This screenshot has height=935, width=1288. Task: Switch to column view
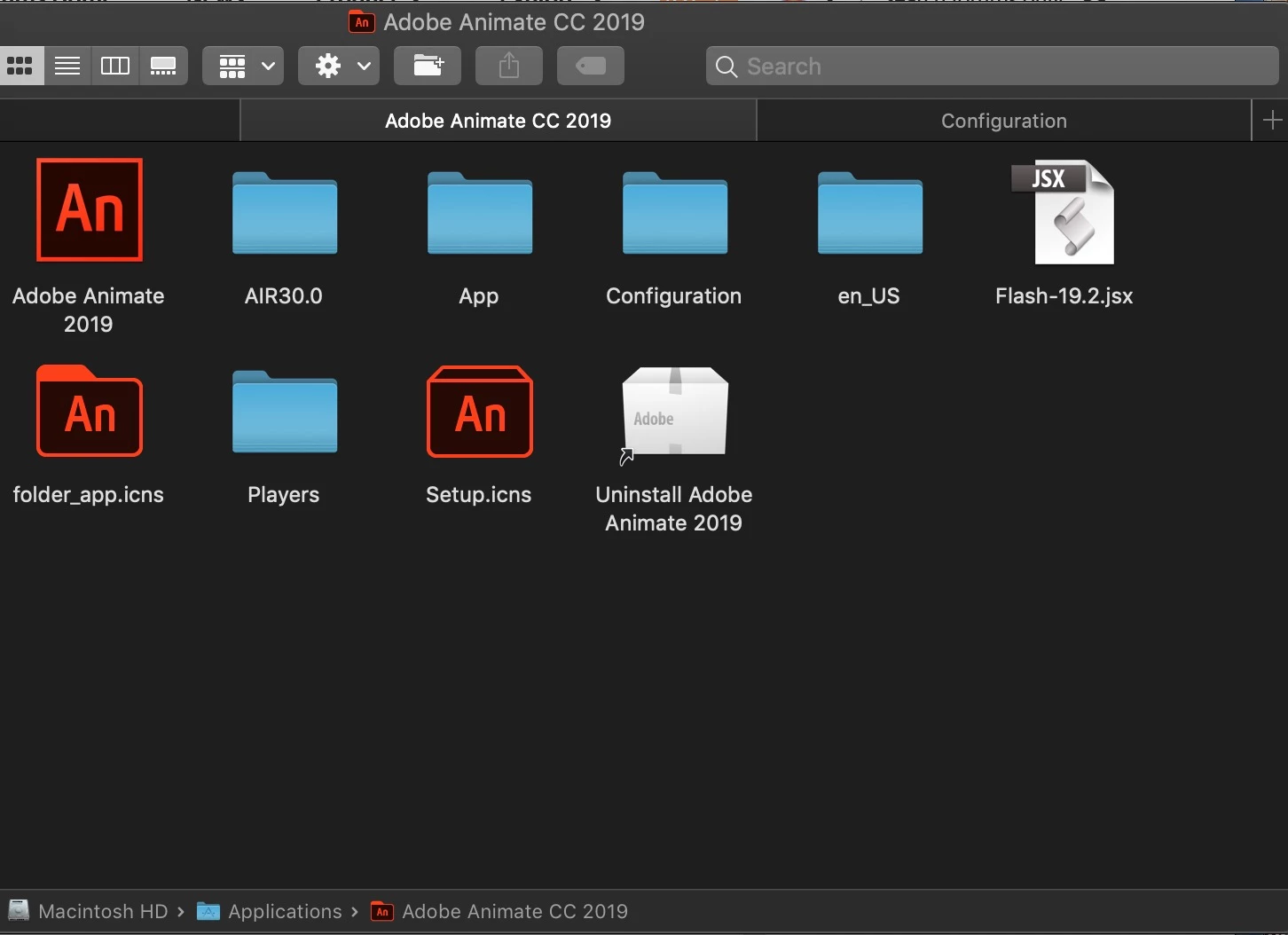point(115,66)
